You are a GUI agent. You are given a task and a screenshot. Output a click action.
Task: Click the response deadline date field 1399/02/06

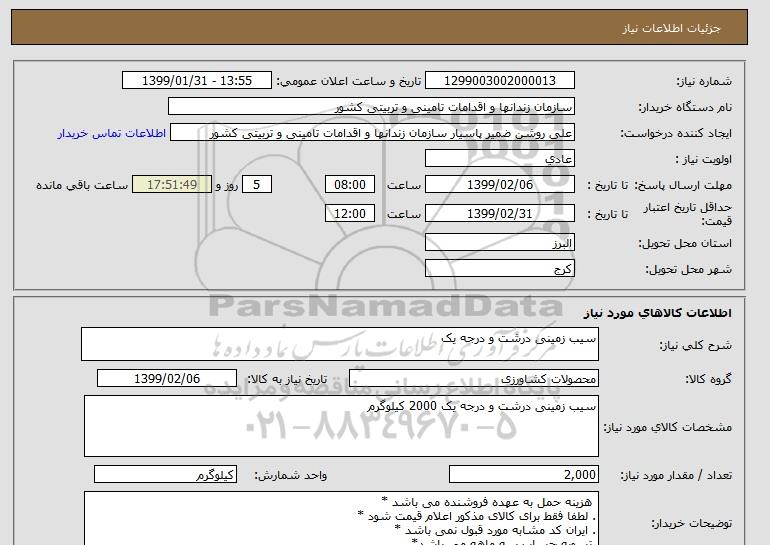tap(499, 185)
